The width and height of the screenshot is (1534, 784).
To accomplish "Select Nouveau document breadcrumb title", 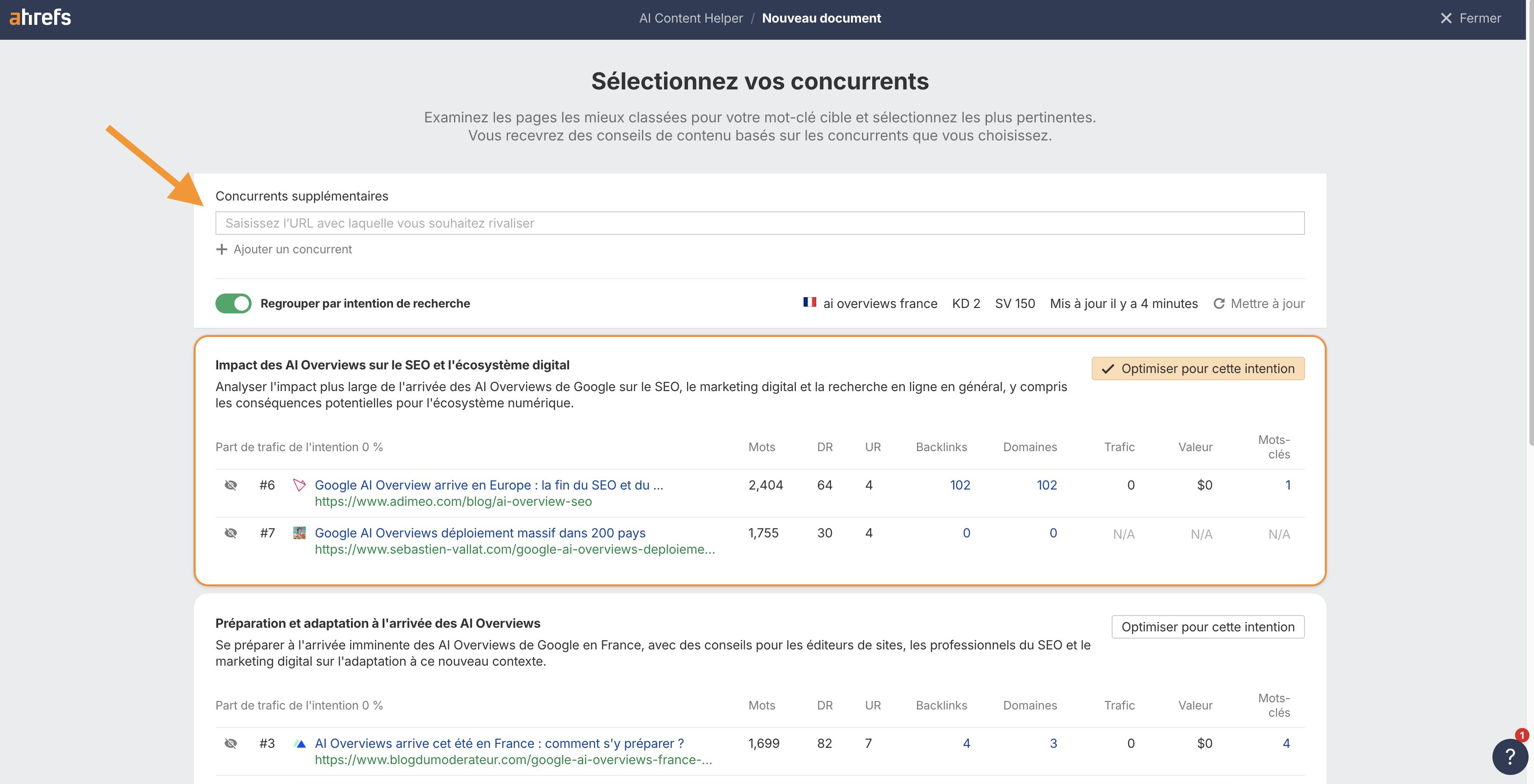I will click(x=821, y=18).
